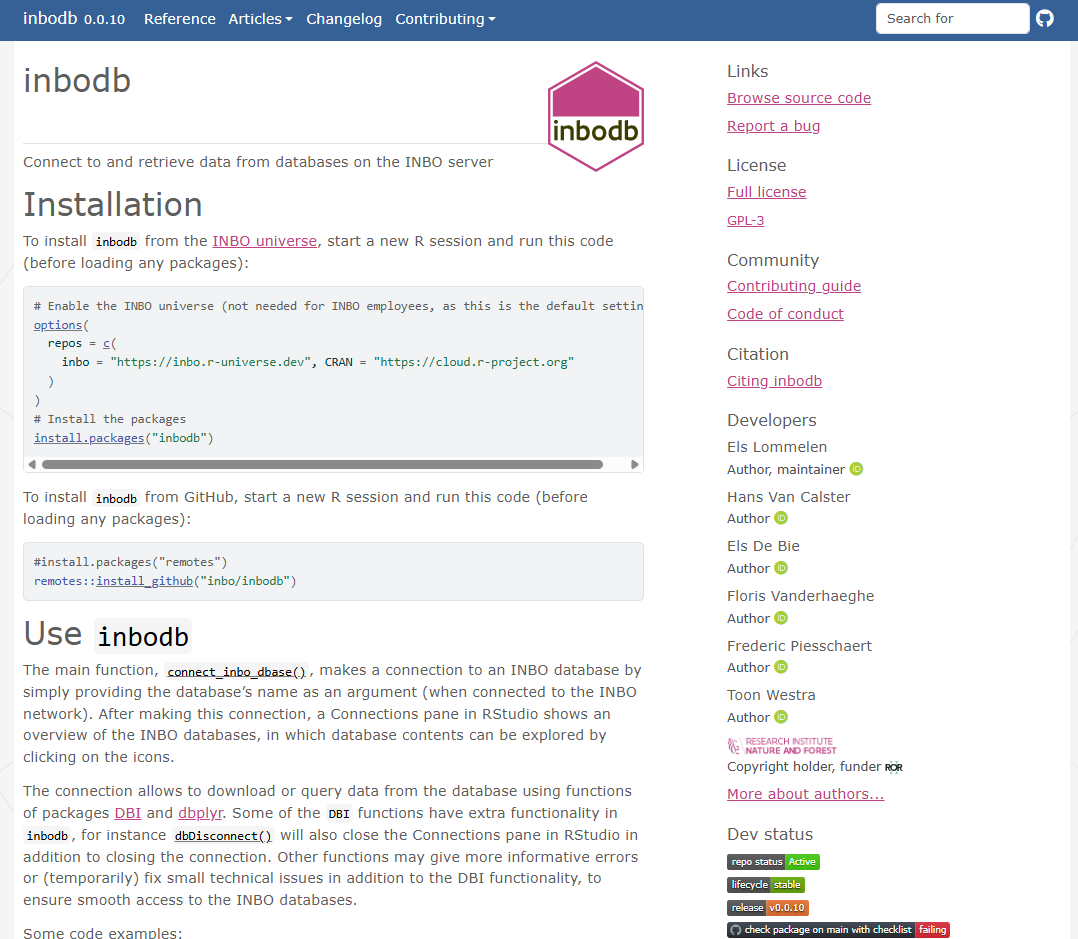Viewport: 1078px width, 939px height.
Task: Click the code block right scroll arrow
Action: (635, 465)
